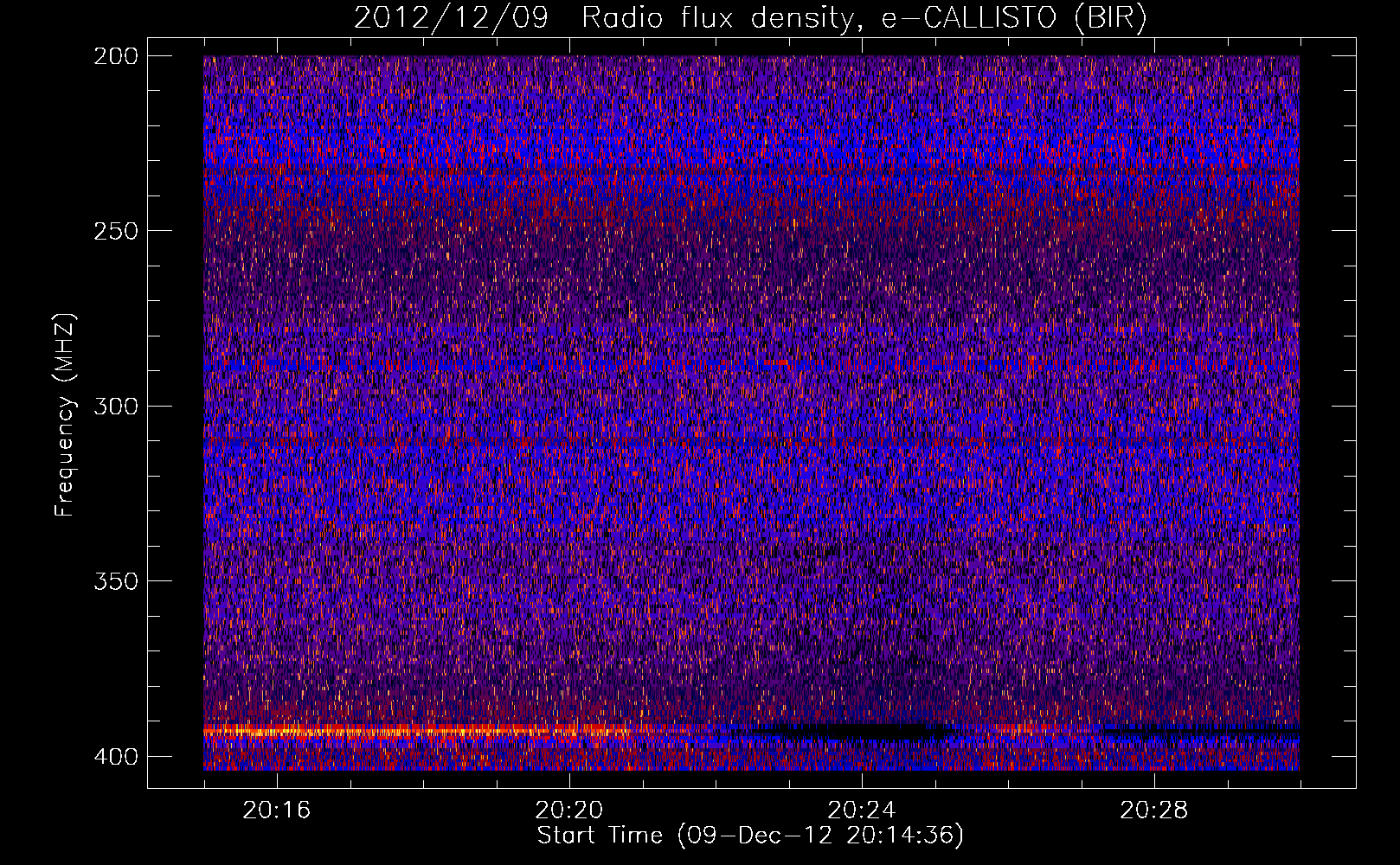The image size is (1400, 865).
Task: Click the 250 frequency tick label
Action: tap(115, 231)
